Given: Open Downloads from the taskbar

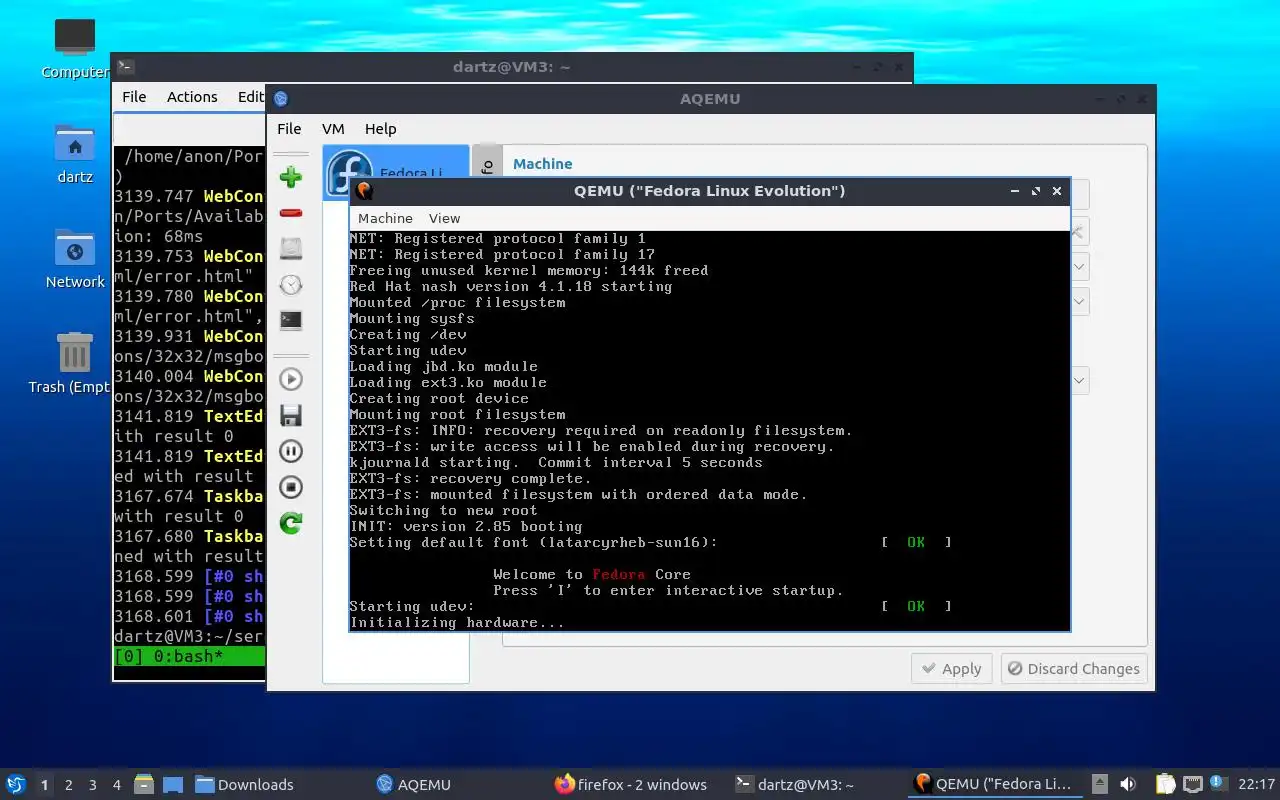Looking at the screenshot, I should coord(244,785).
